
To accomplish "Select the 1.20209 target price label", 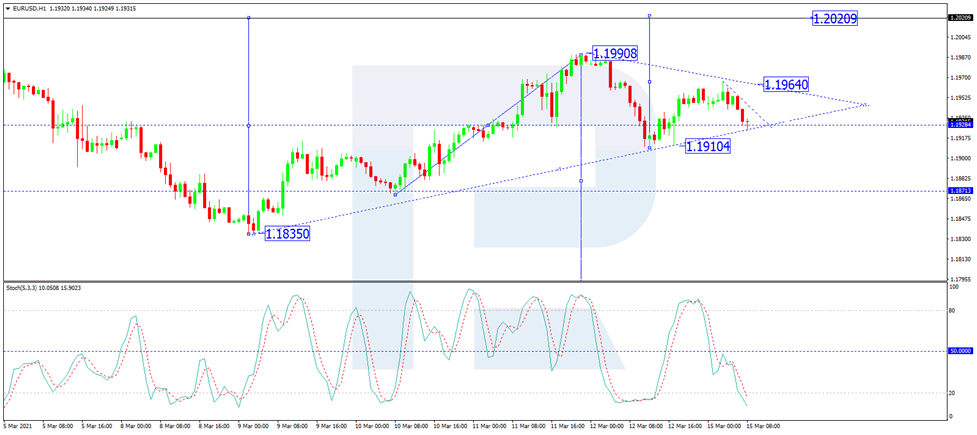I will (x=836, y=19).
